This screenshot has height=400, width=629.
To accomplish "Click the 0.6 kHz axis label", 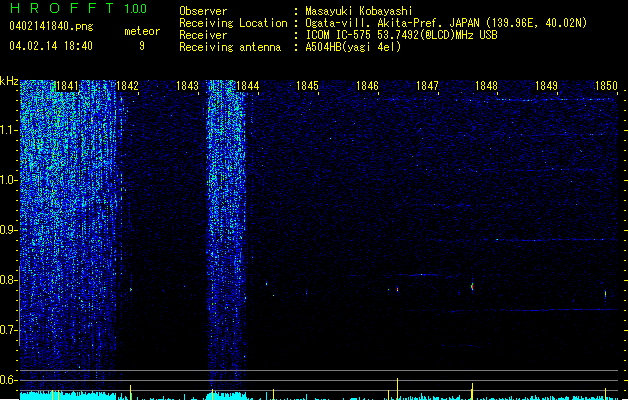I will [8, 380].
